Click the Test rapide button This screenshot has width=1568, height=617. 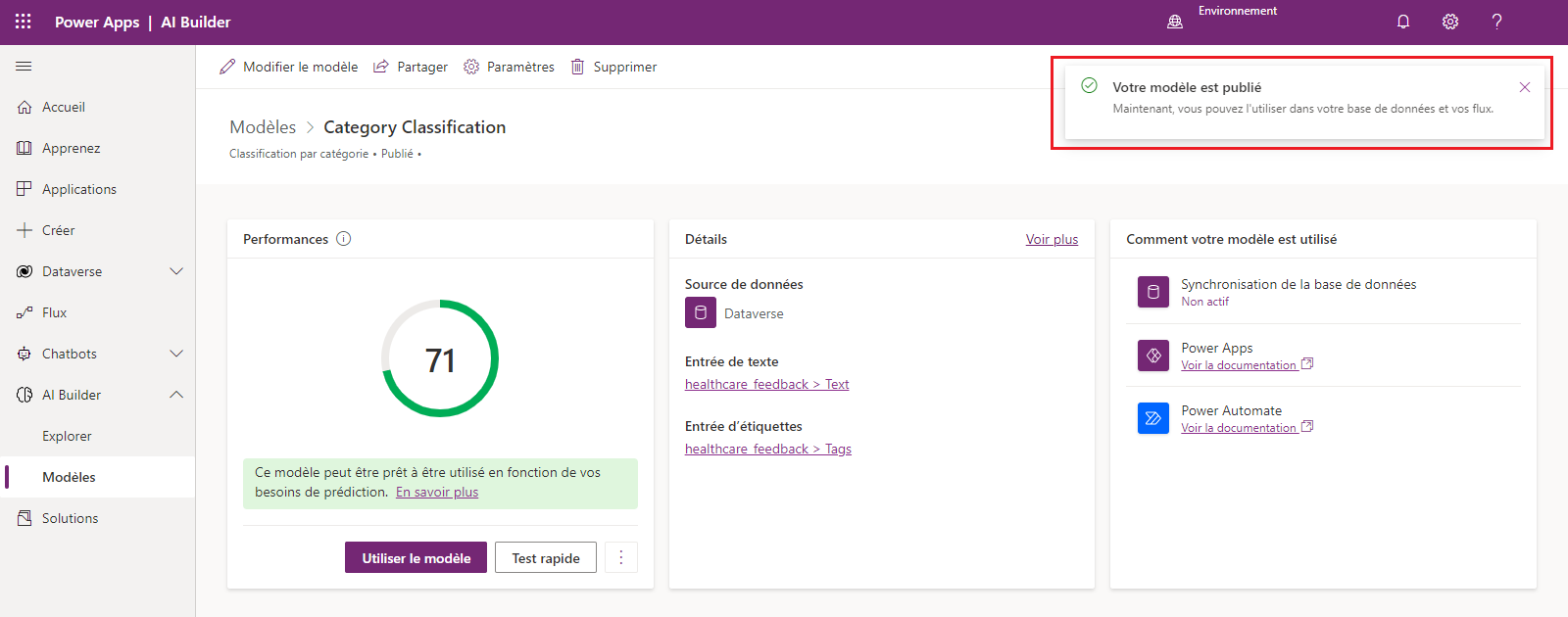point(546,557)
